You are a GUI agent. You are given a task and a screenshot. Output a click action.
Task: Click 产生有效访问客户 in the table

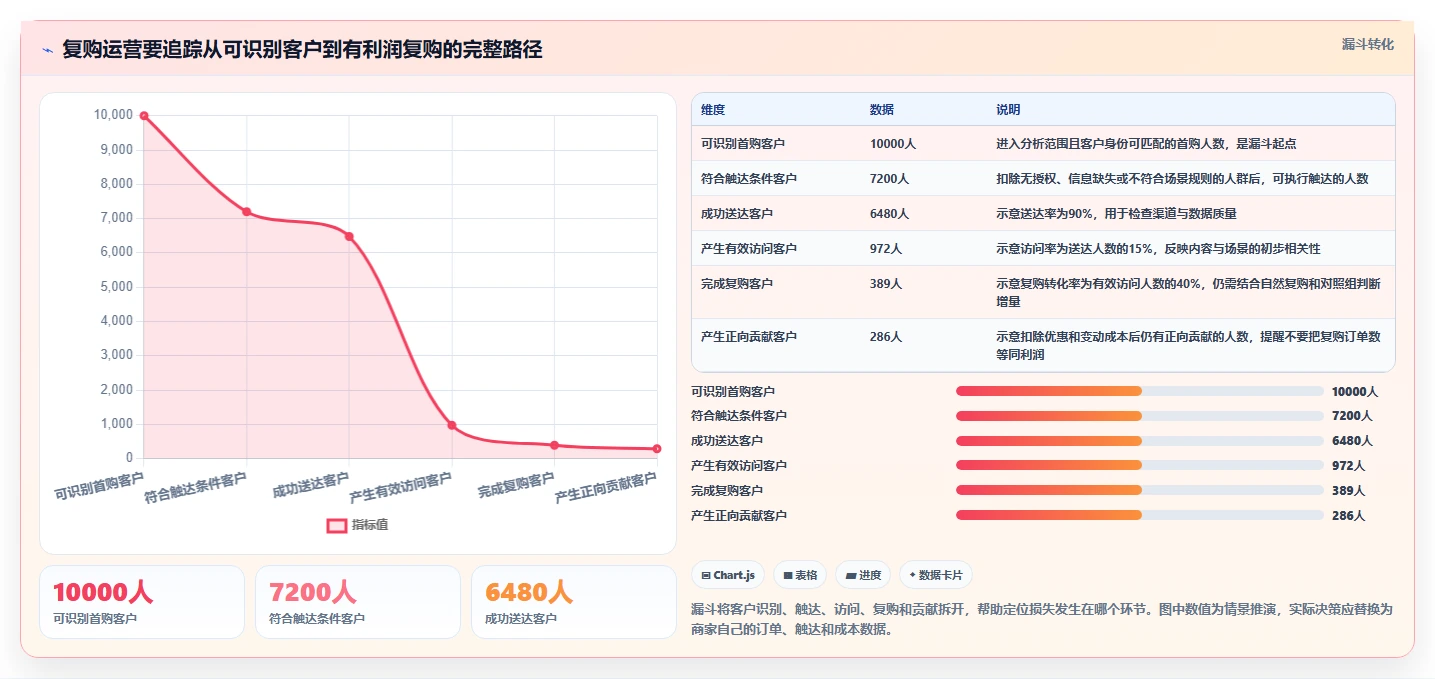click(x=749, y=249)
